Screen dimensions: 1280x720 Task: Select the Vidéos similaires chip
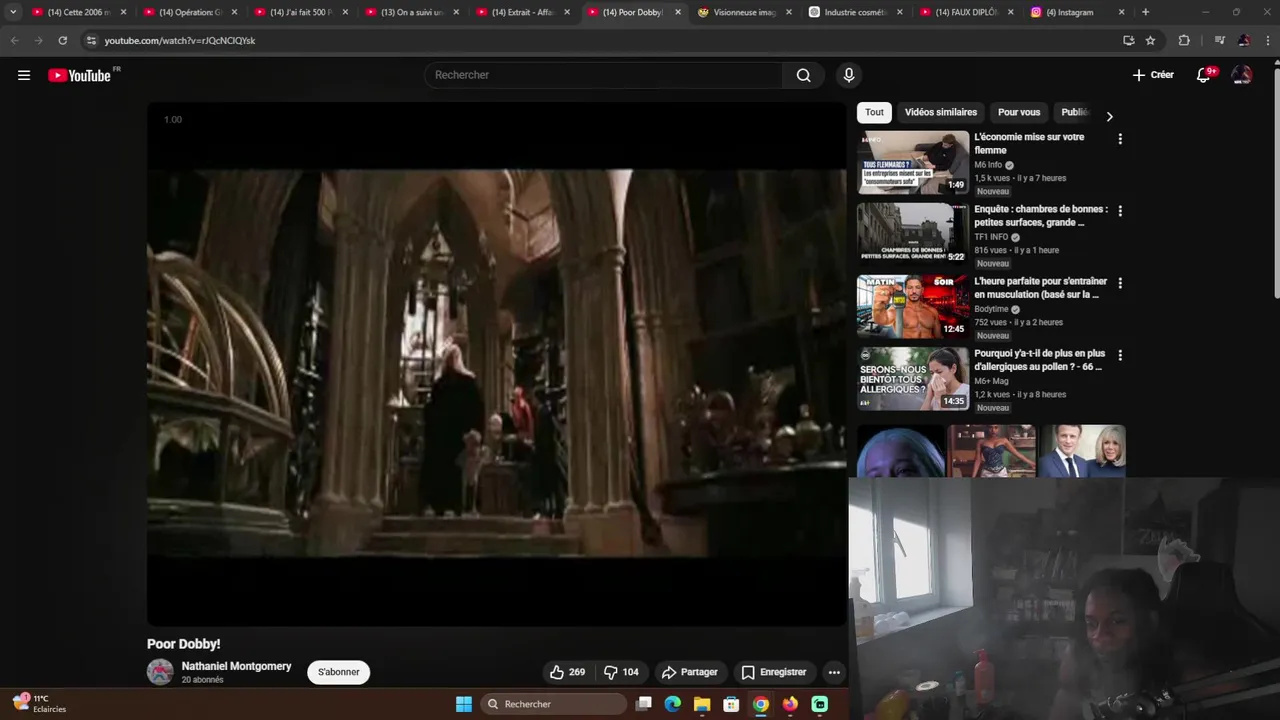(941, 112)
